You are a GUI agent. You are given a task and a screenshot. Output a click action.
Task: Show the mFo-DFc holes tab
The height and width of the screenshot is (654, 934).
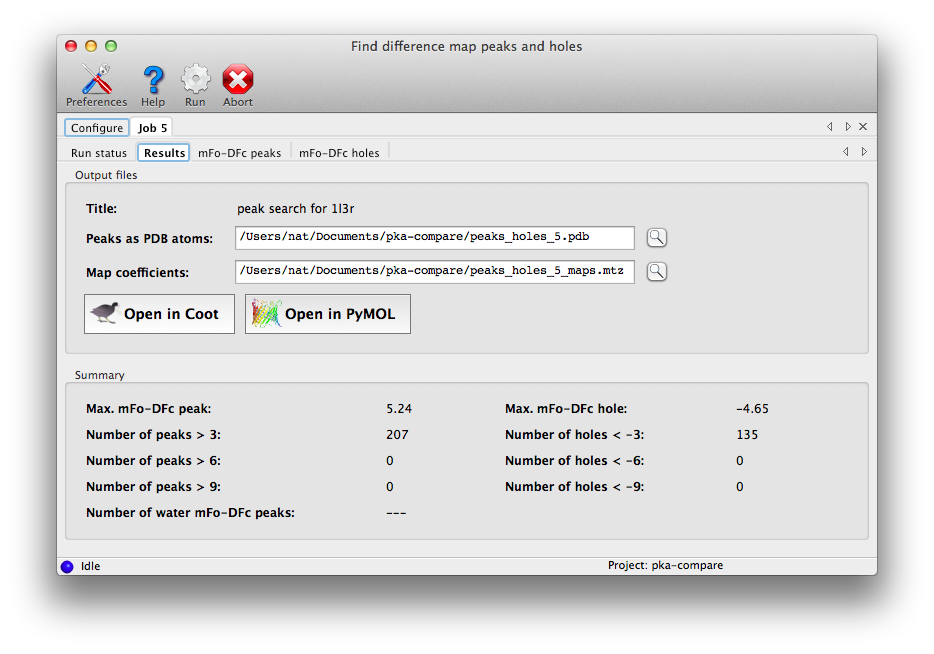(x=339, y=153)
